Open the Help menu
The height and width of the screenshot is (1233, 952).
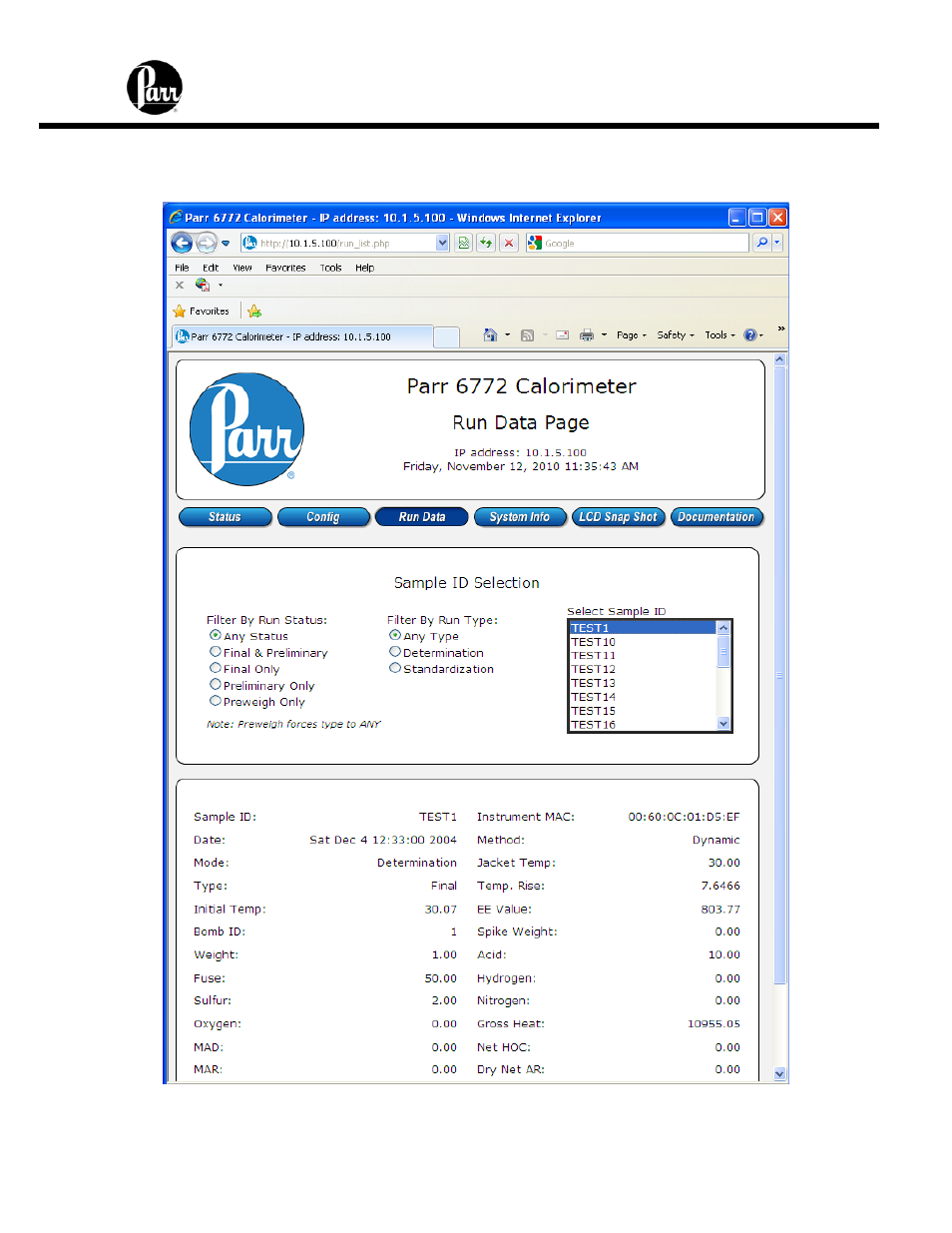pos(365,268)
